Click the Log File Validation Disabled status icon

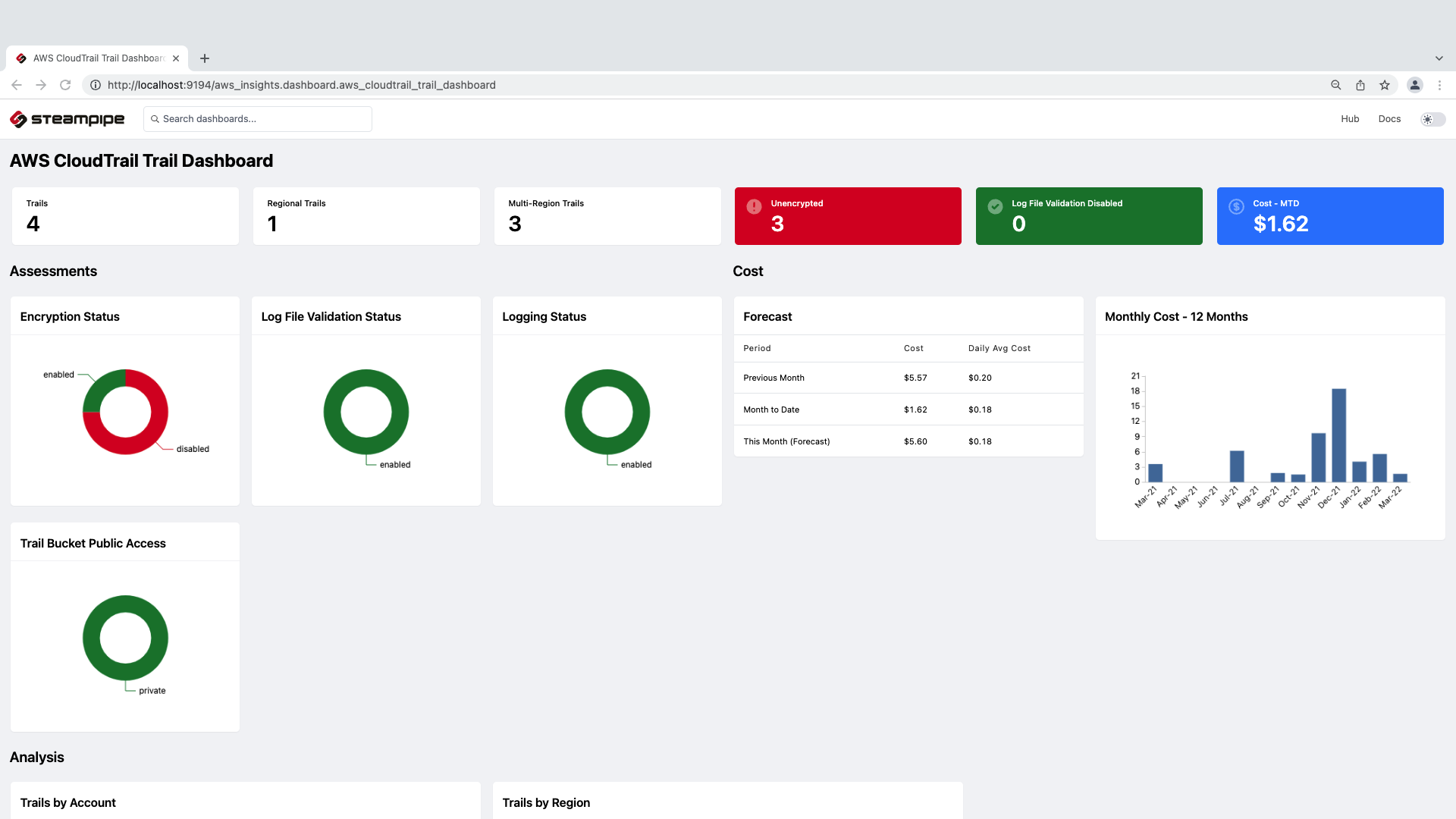[994, 205]
